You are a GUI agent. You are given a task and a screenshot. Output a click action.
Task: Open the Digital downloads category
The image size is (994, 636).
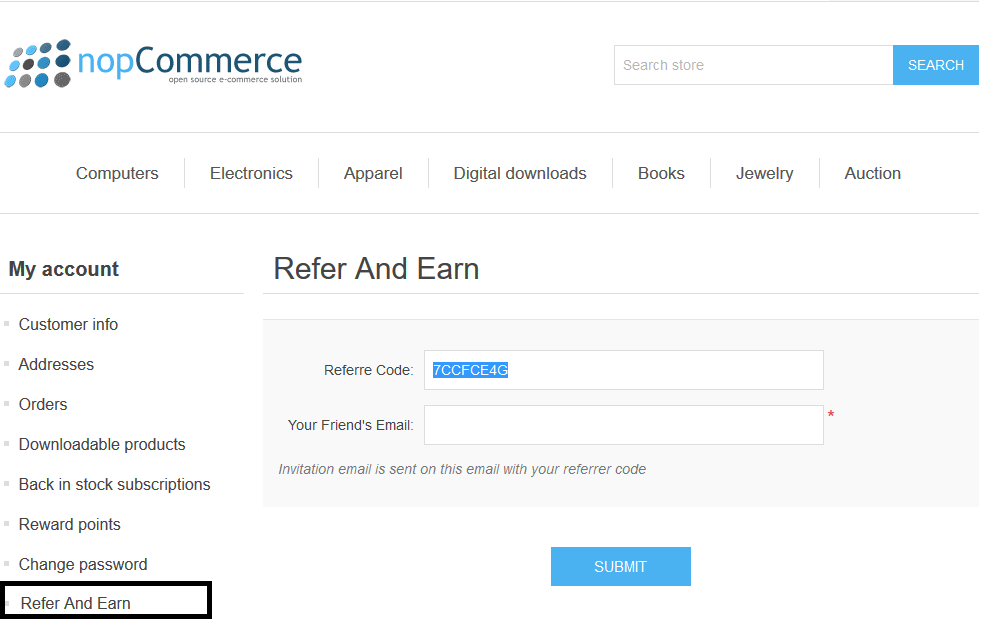pos(520,174)
